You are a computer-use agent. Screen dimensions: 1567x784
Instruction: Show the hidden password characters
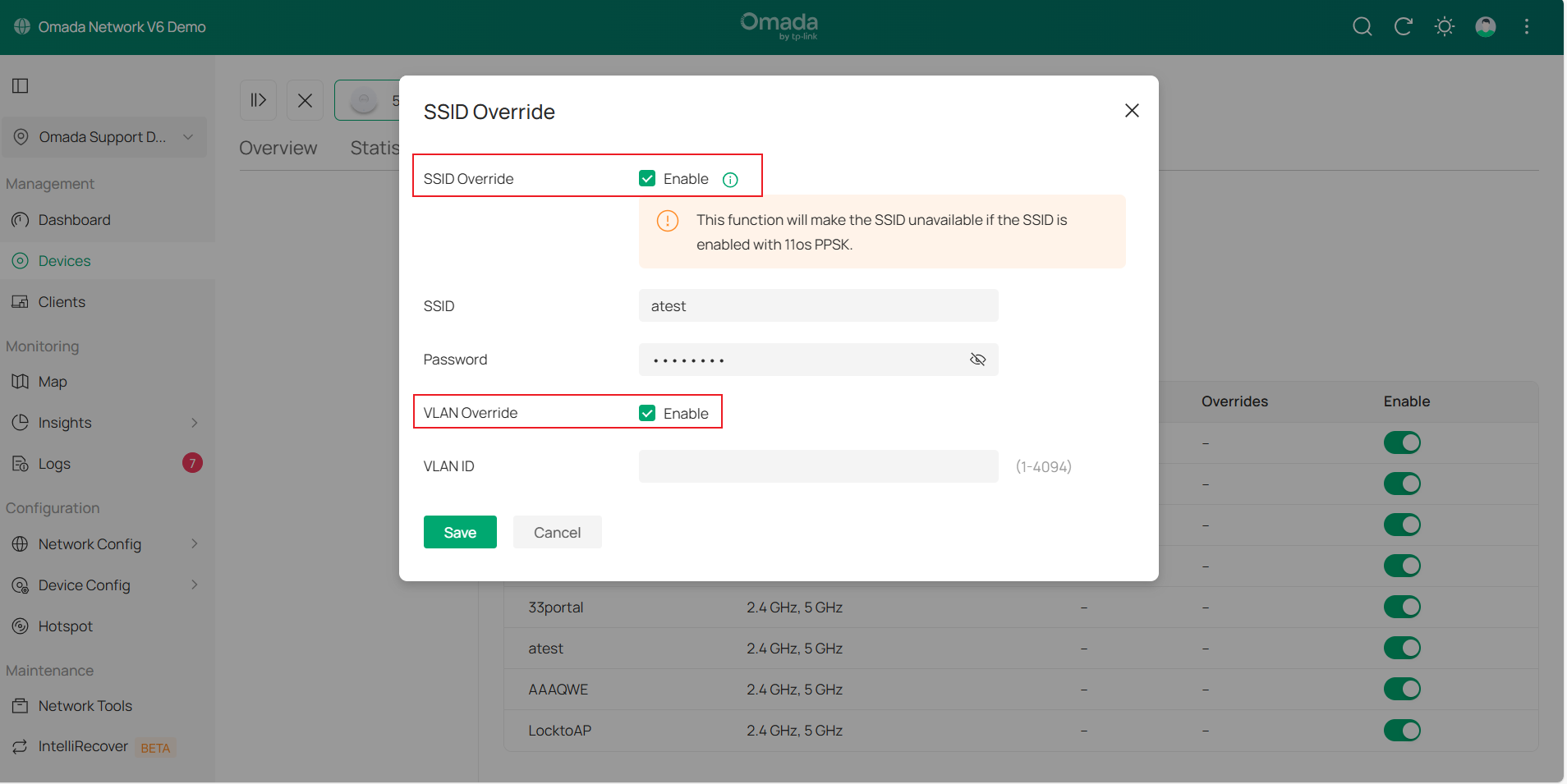pyautogui.click(x=977, y=359)
